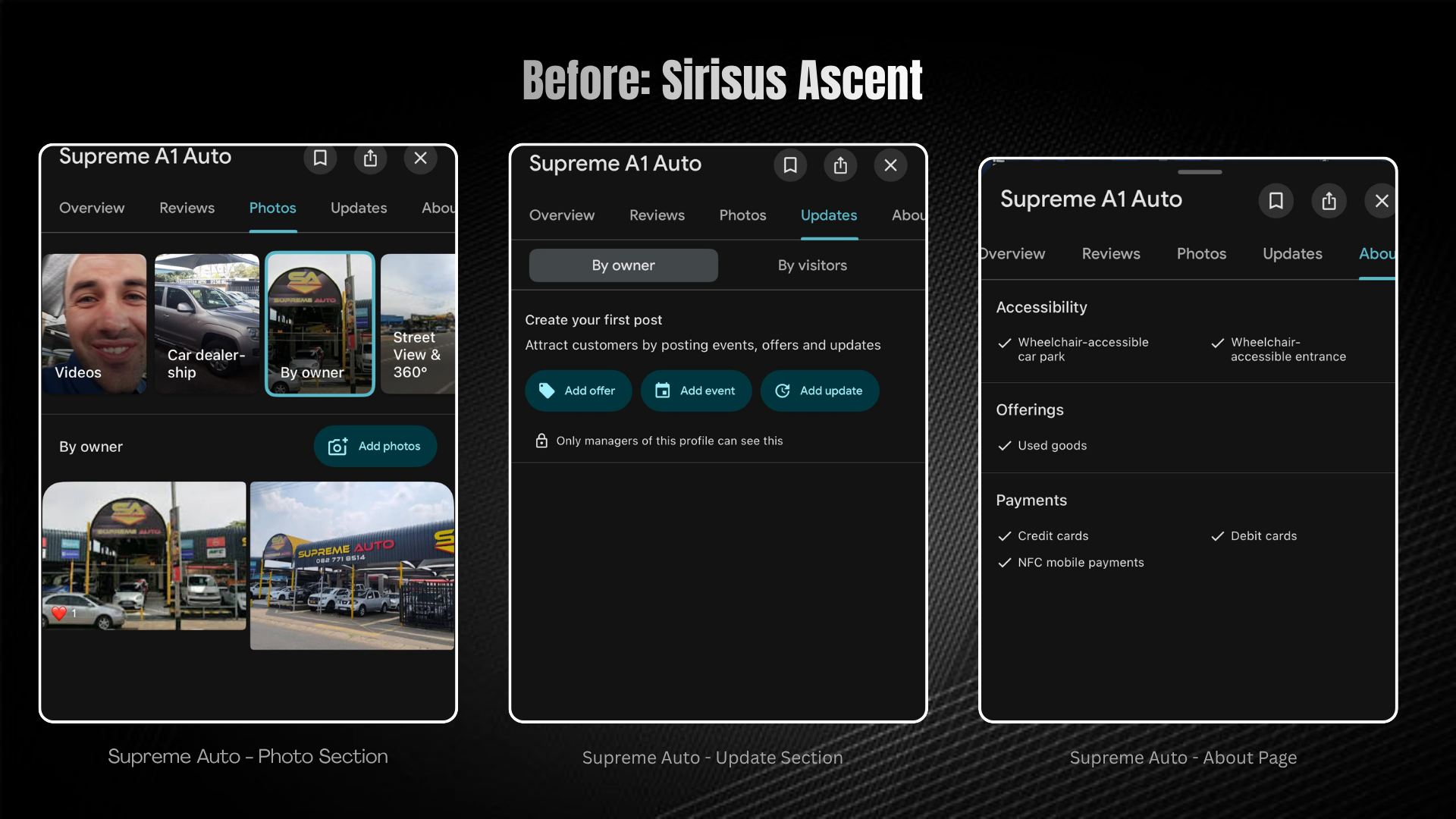Open the Reviews tab in the Photo Section panel

point(187,208)
